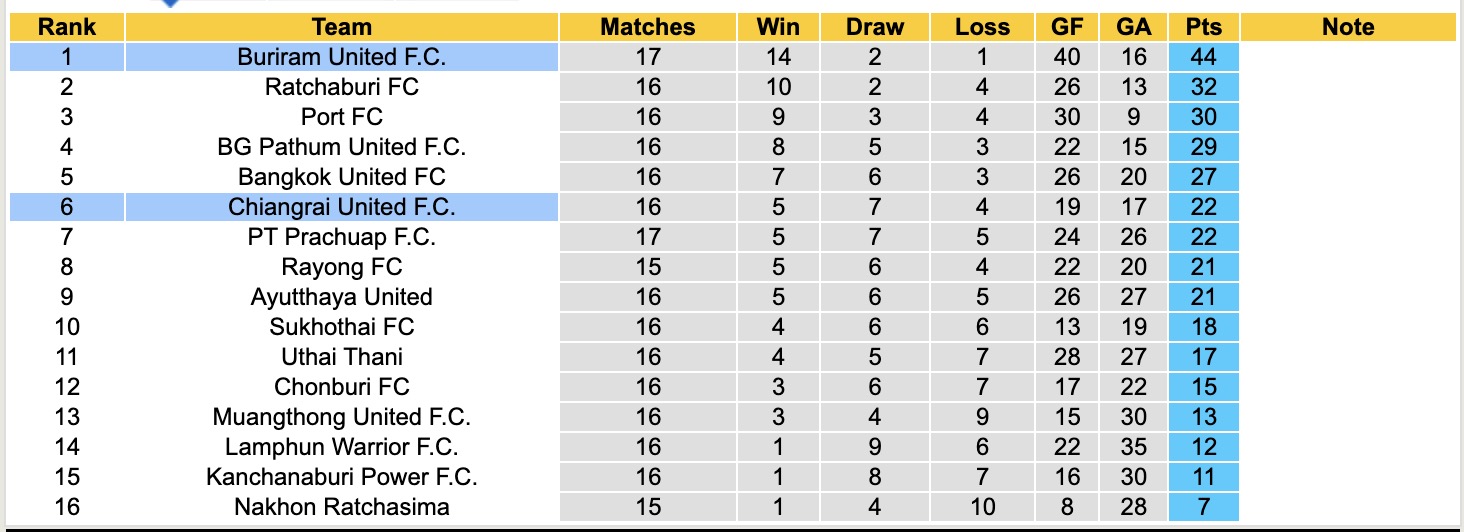The width and height of the screenshot is (1464, 532).
Task: Click the Loss column header
Action: coord(983,27)
